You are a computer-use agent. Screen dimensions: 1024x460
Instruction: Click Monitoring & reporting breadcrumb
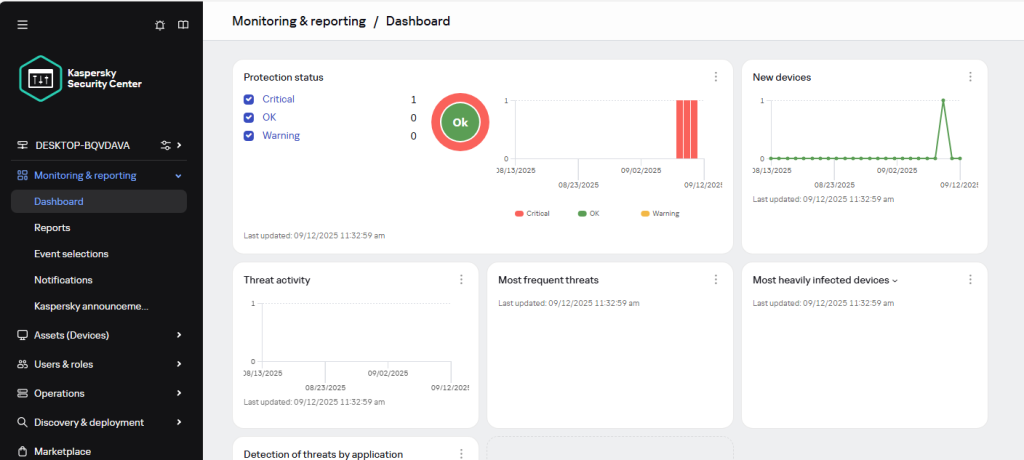(299, 21)
